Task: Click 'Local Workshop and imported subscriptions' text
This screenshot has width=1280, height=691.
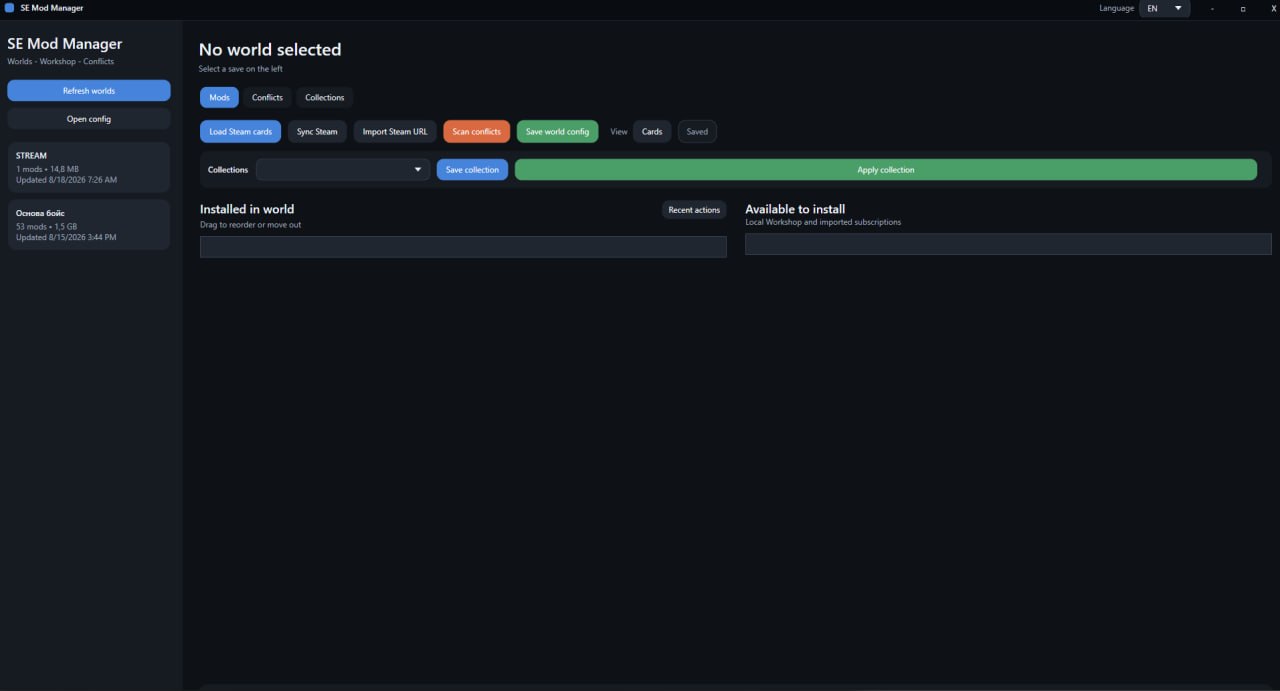Action: [x=823, y=222]
